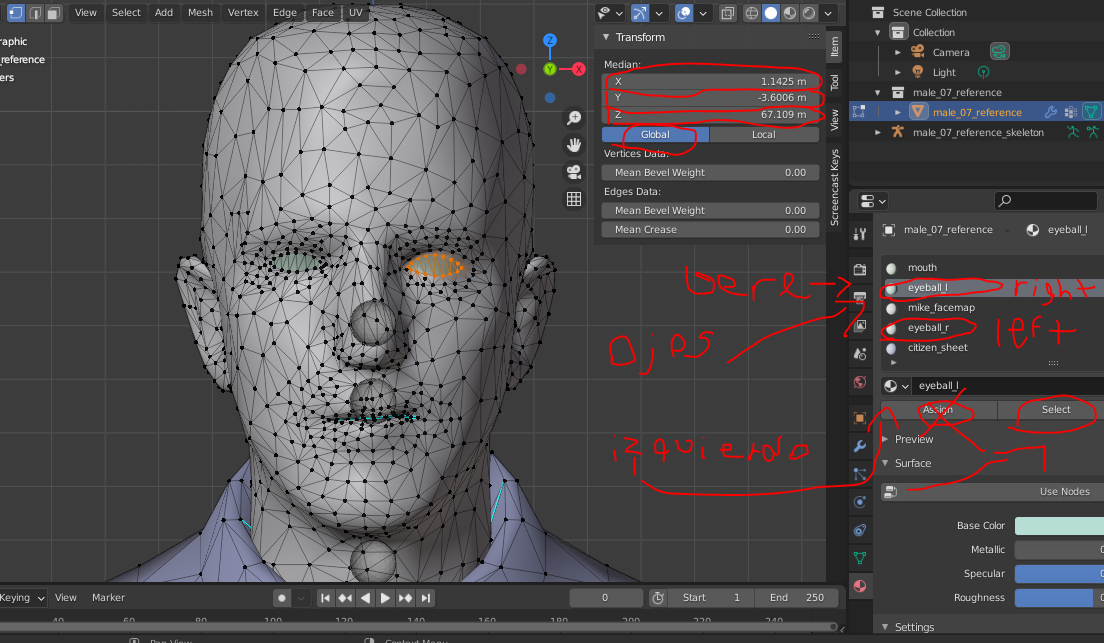
Task: Select the eyeball_r material slot
Action: pyautogui.click(x=928, y=328)
